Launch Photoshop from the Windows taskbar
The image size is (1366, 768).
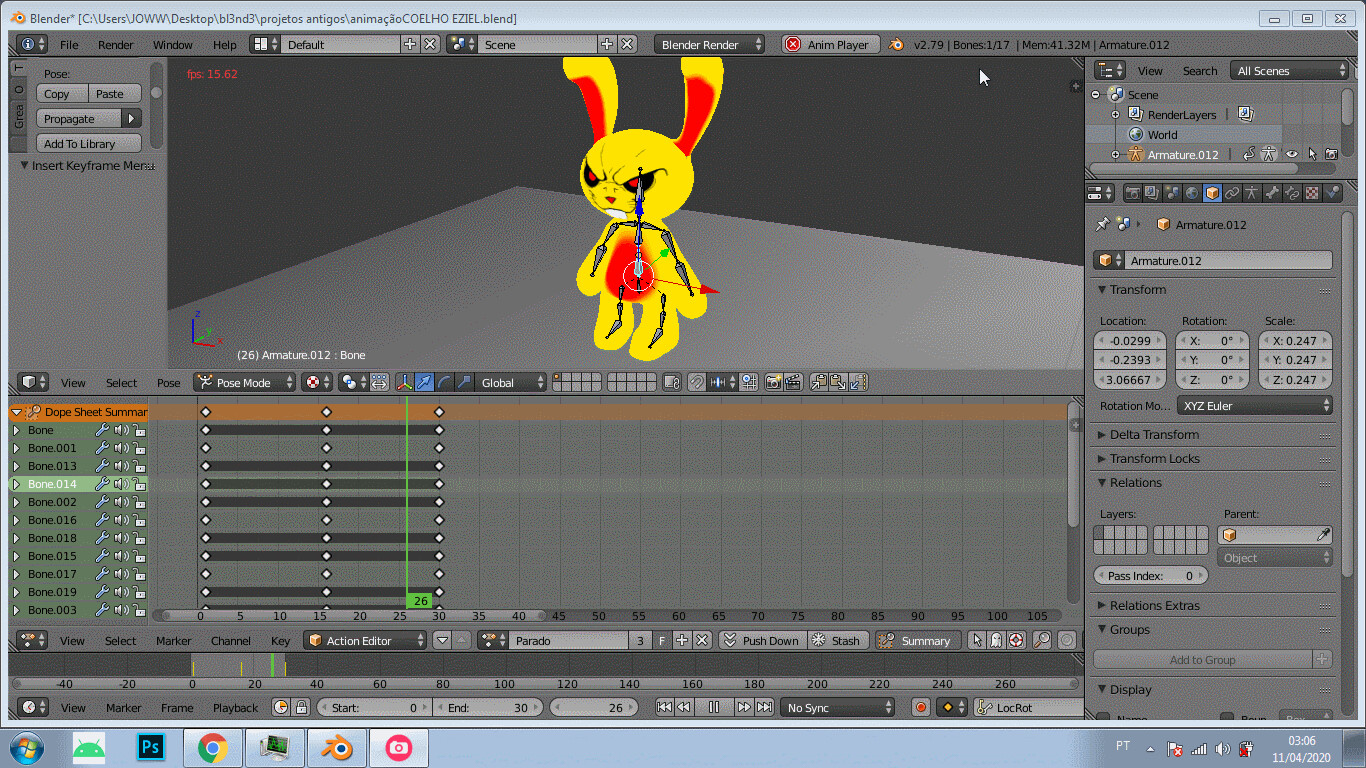tap(152, 747)
